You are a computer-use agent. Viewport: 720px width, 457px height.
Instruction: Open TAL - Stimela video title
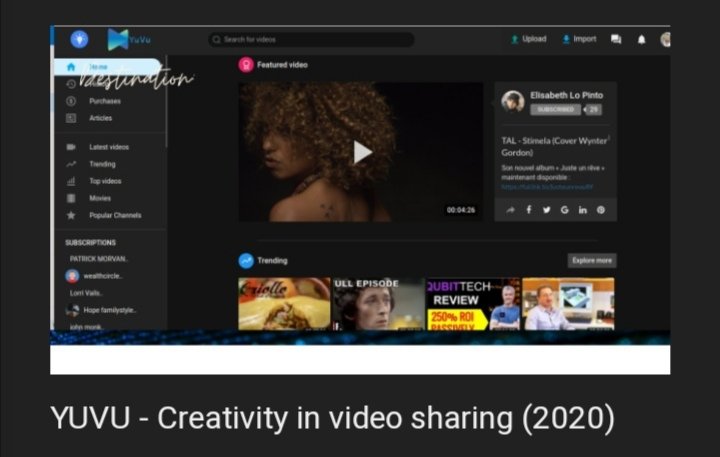pyautogui.click(x=554, y=147)
